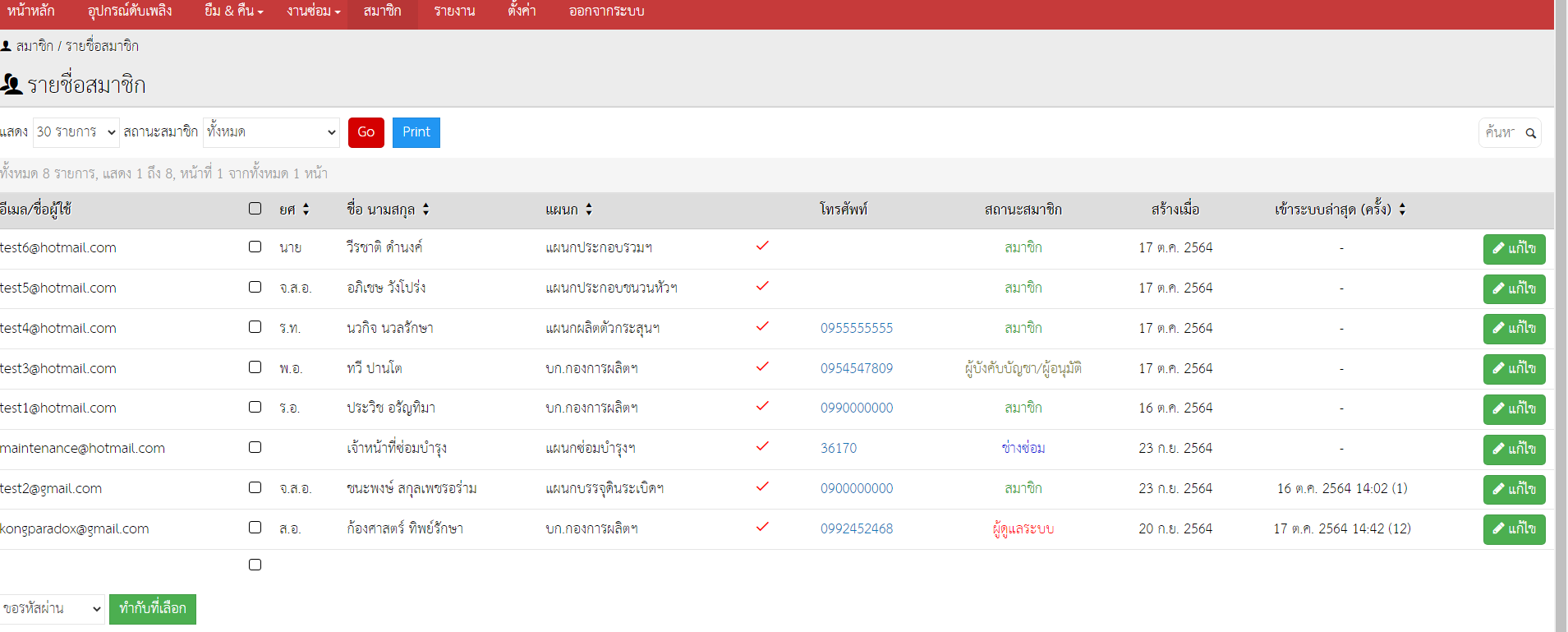Edit test6@hotmail.com with แก้ไข button
This screenshot has width=1568, height=632.
pos(1514,249)
